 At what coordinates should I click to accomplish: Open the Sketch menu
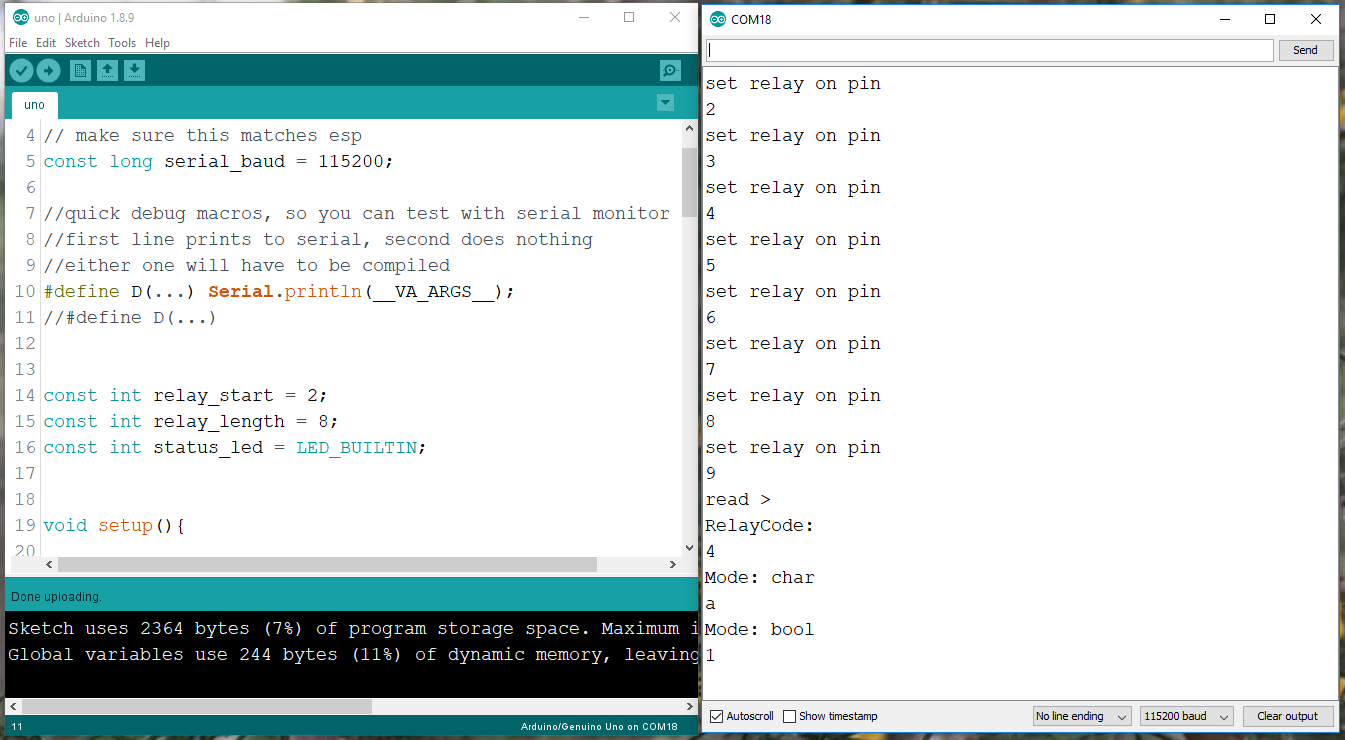[x=82, y=43]
